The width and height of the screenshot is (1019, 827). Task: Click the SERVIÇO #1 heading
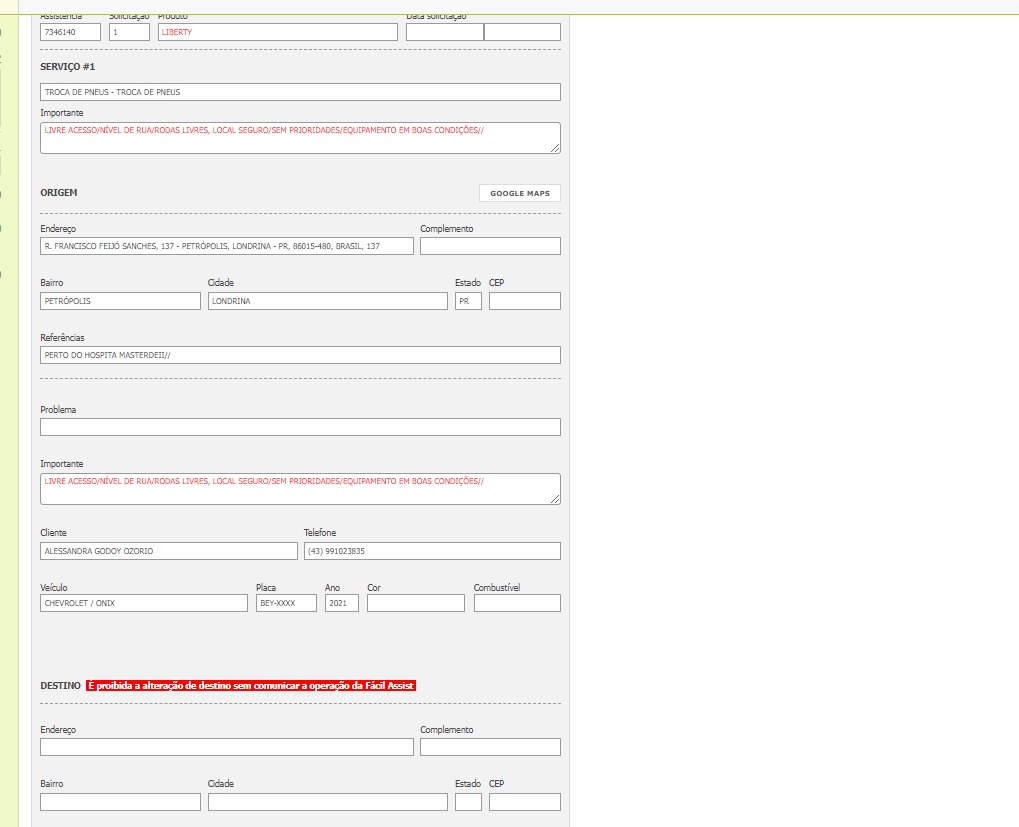click(x=68, y=66)
